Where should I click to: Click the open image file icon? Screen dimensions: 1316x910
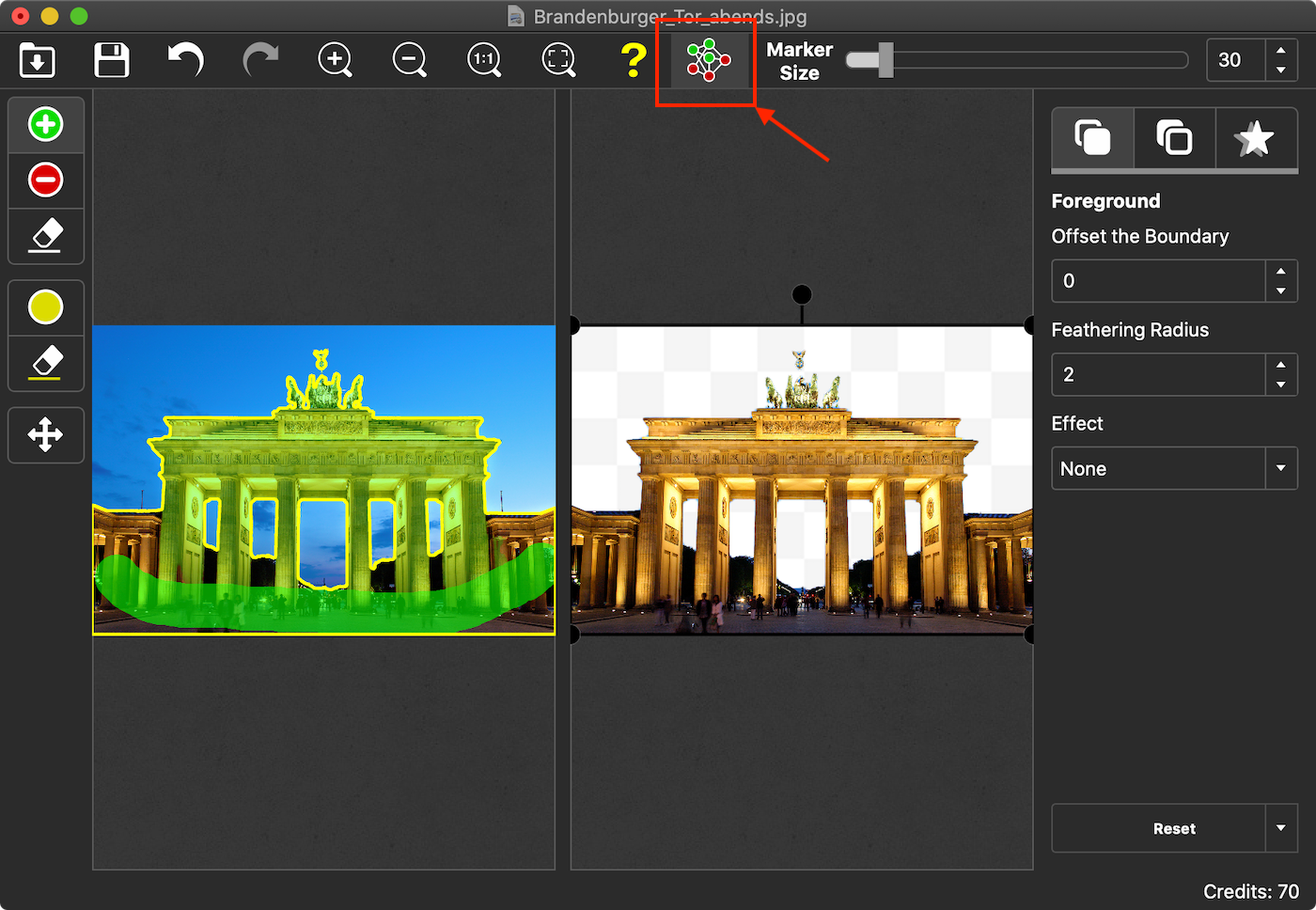pyautogui.click(x=38, y=60)
